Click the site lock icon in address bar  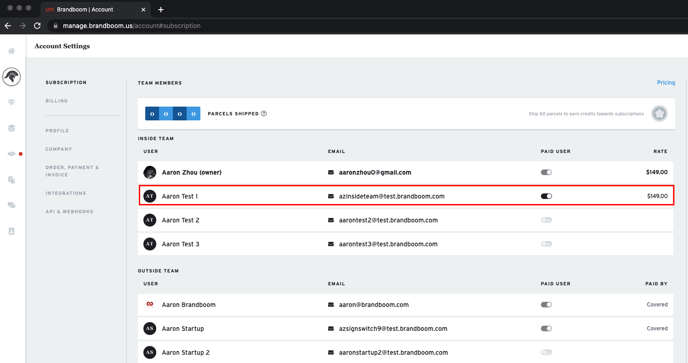pyautogui.click(x=55, y=26)
